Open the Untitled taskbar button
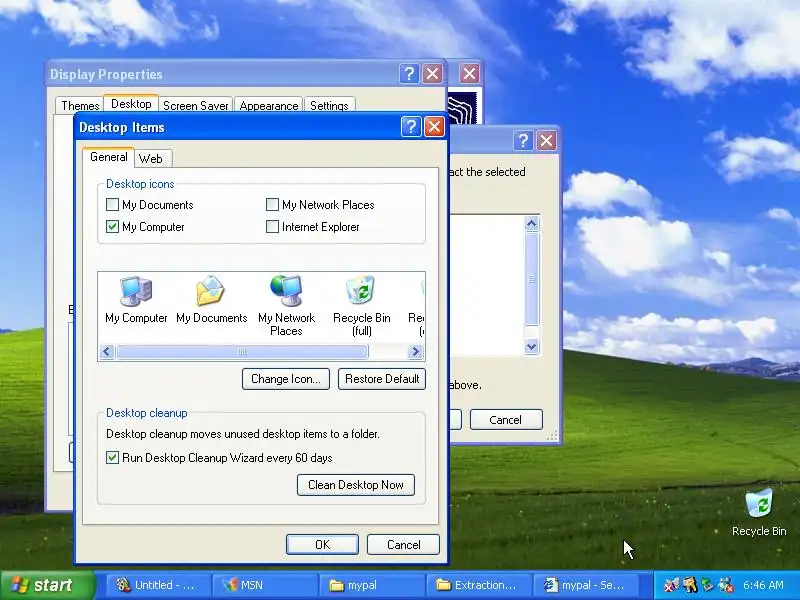The image size is (800, 600). [158, 585]
